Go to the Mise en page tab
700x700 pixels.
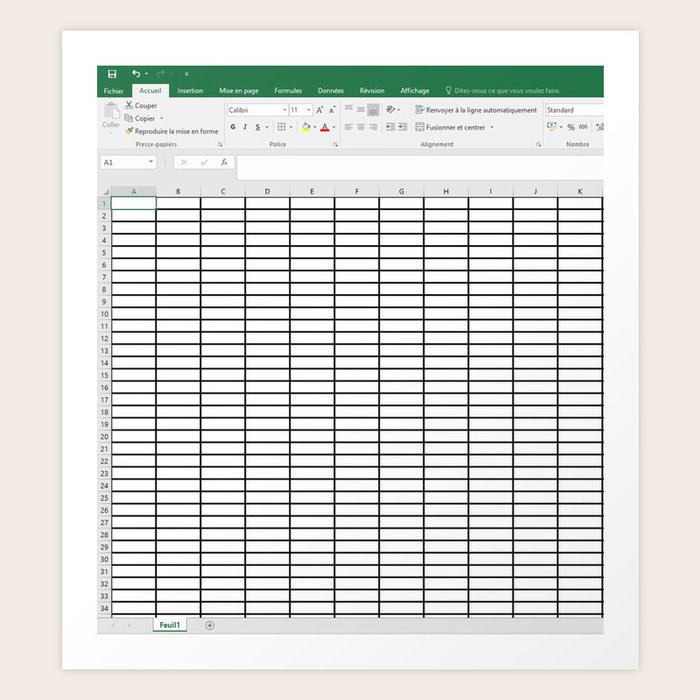click(x=239, y=91)
